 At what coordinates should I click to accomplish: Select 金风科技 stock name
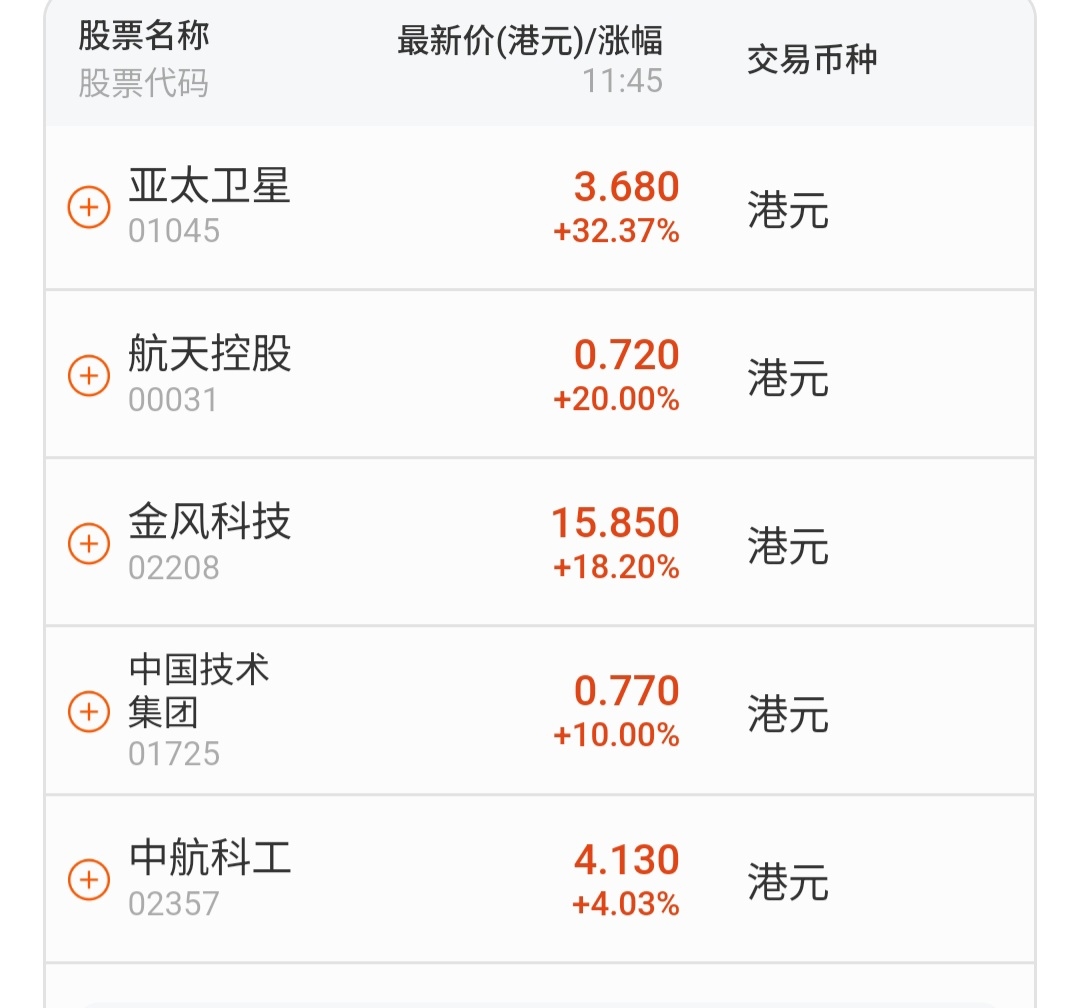[x=209, y=522]
